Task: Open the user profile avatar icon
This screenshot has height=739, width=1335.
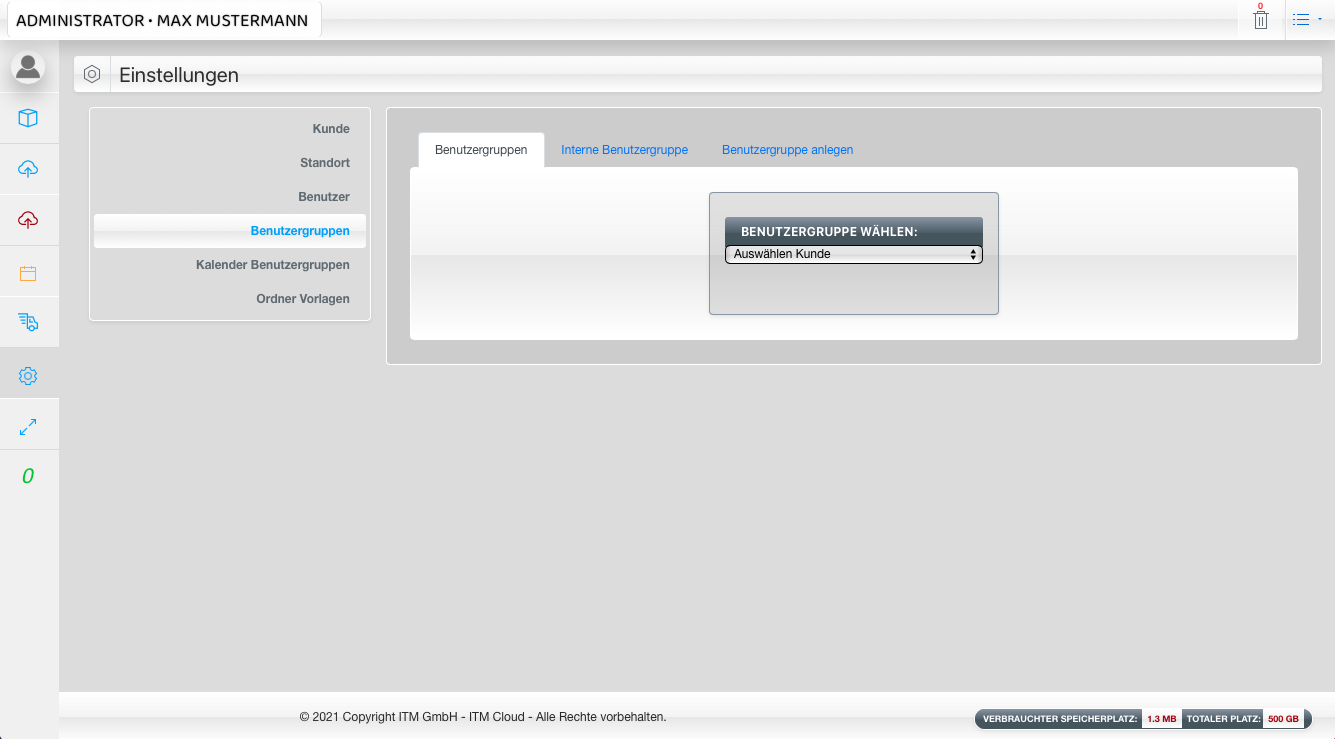Action: (28, 67)
